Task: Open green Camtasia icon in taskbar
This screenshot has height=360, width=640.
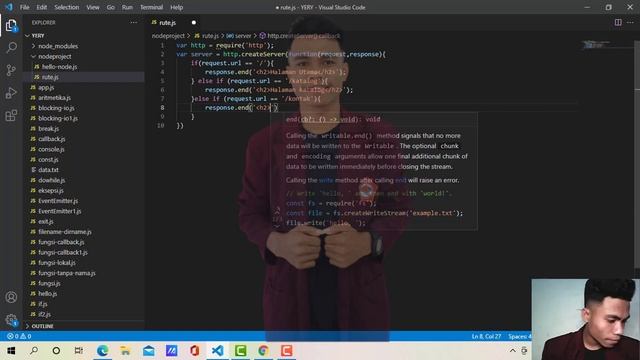Action: 240,351
